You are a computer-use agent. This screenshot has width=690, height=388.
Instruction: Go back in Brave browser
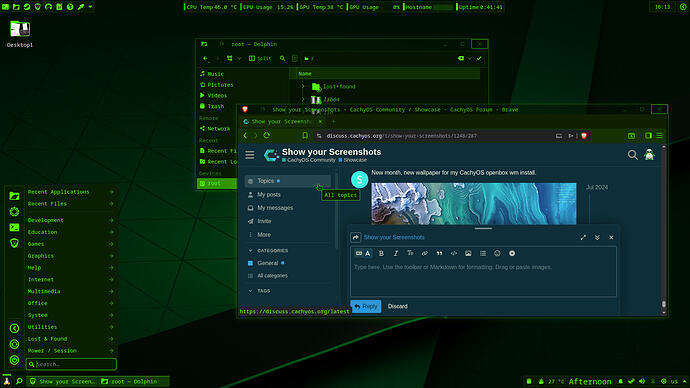[x=246, y=135]
